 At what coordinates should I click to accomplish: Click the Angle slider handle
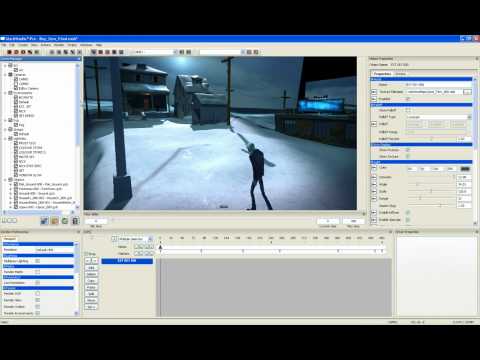point(417,184)
